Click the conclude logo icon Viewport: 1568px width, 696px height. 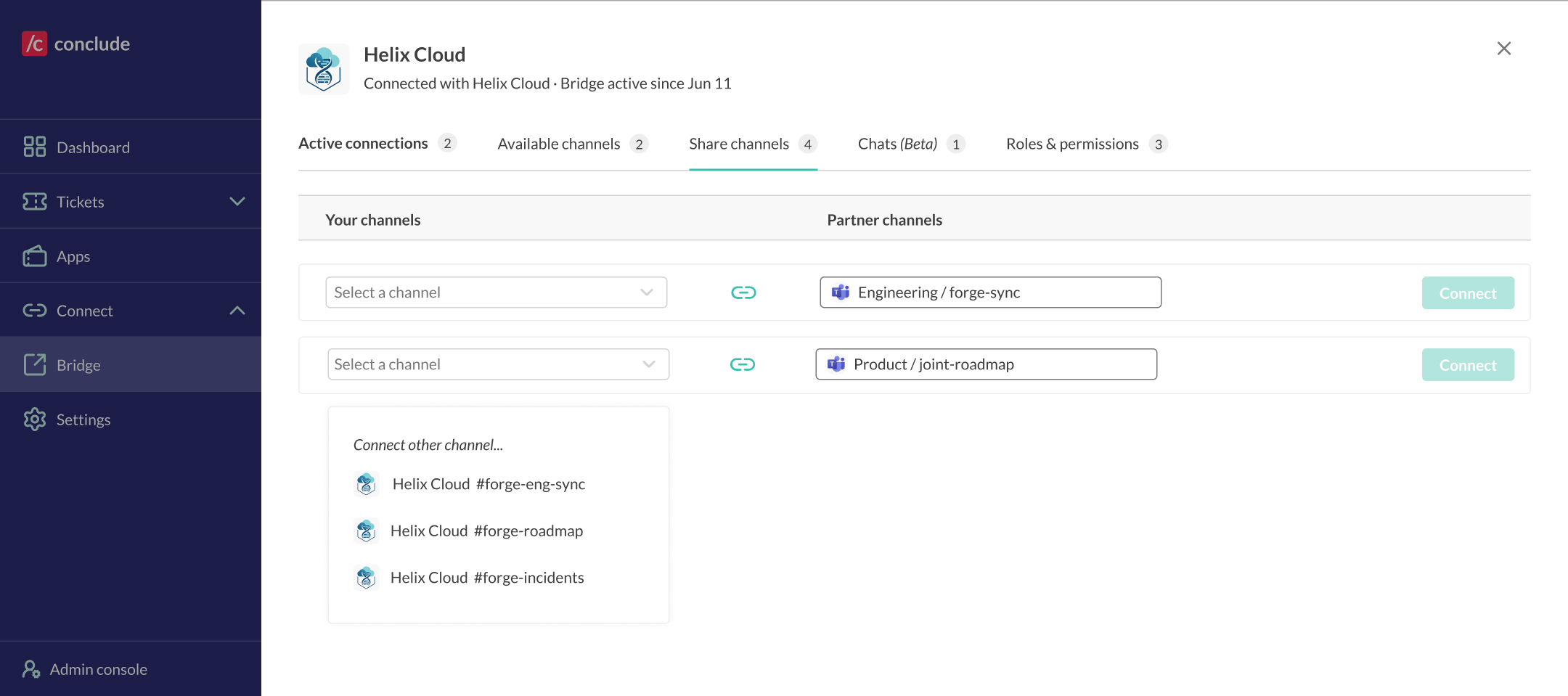(34, 44)
